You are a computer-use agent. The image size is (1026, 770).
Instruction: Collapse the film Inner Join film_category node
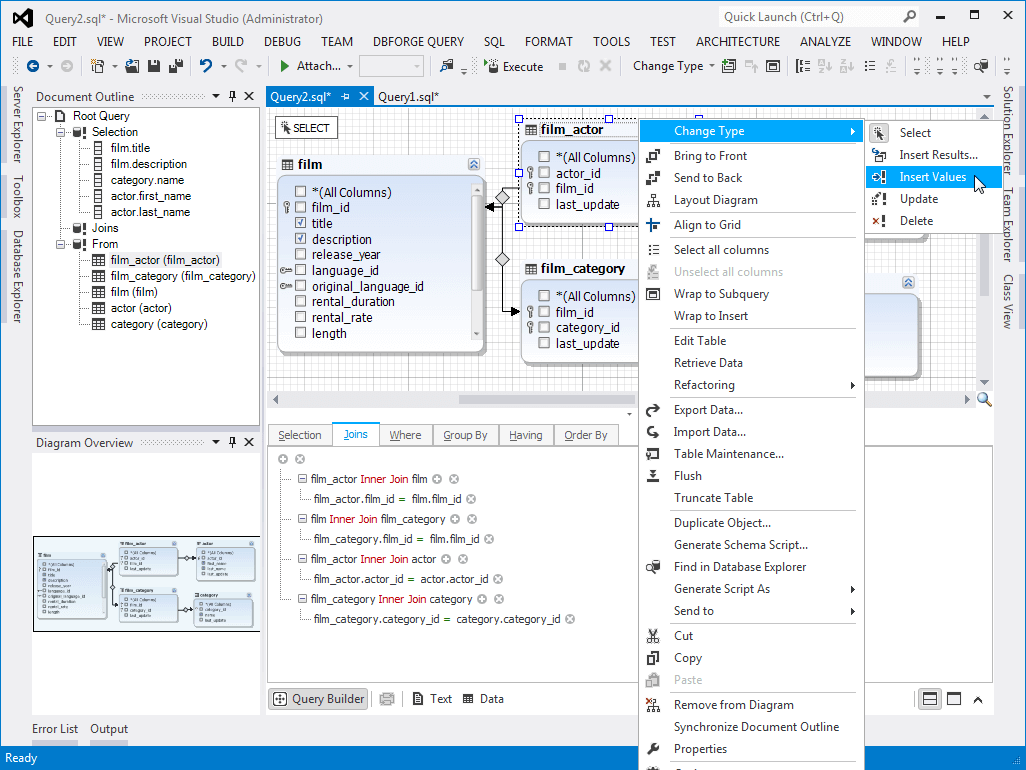pos(302,519)
